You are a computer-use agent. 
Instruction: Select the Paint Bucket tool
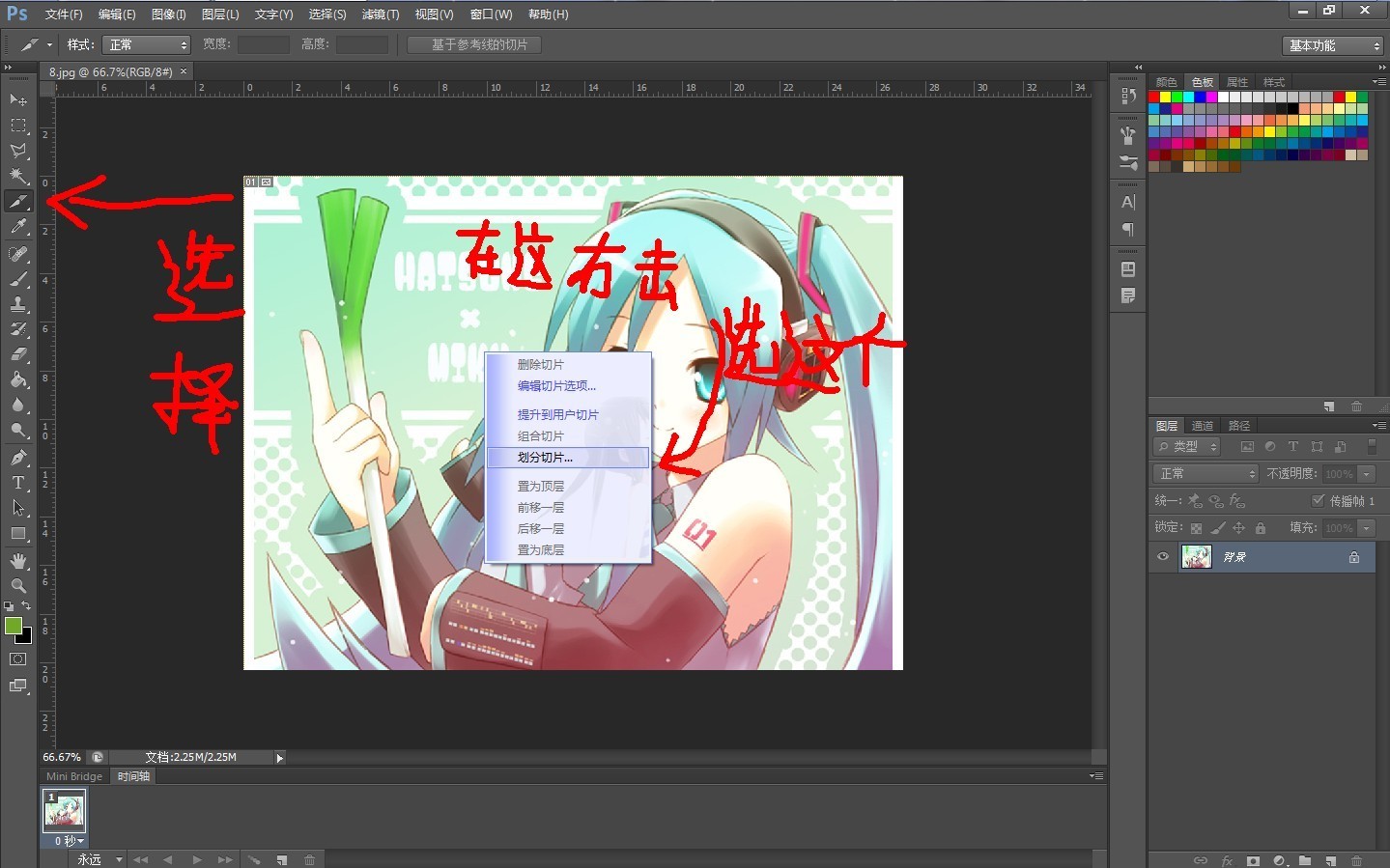point(18,379)
